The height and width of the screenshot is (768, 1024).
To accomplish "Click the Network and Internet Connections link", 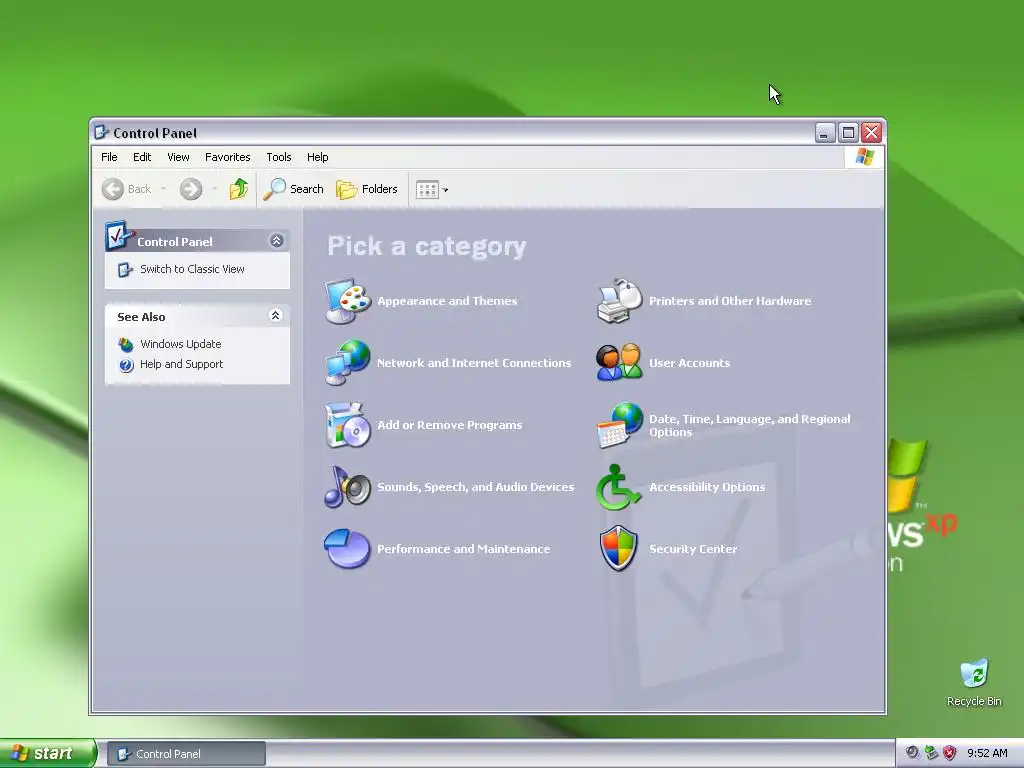I will point(474,363).
